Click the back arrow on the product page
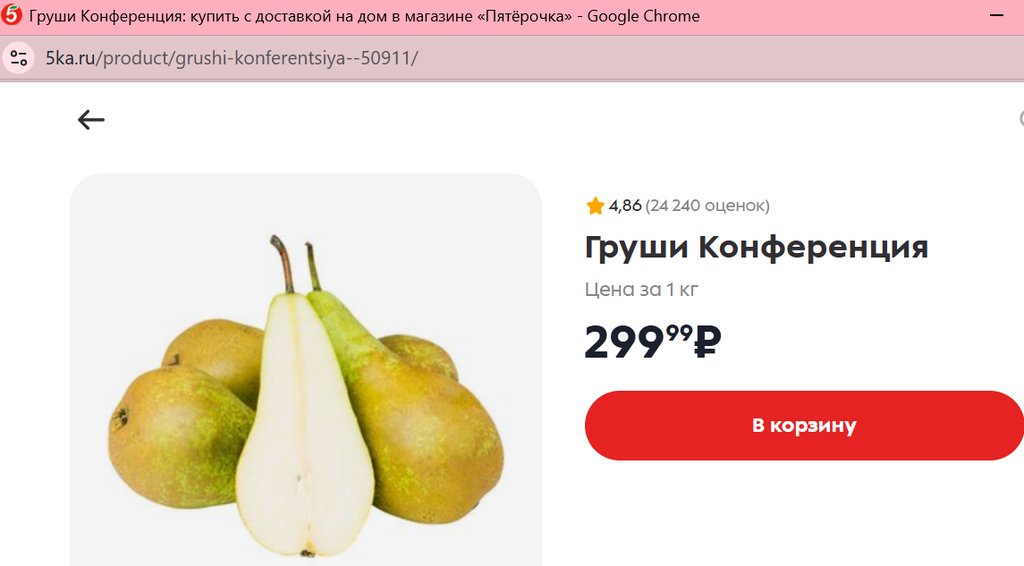 pos(91,120)
